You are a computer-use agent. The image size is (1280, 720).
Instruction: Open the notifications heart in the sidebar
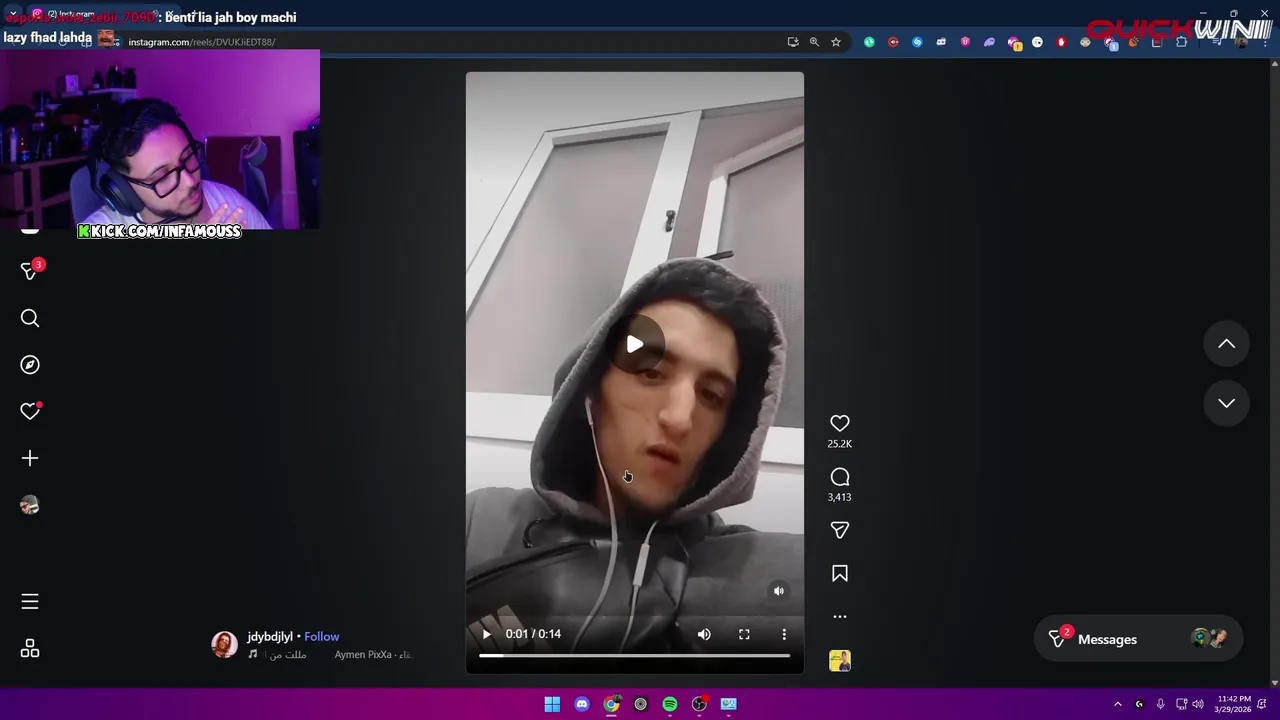pyautogui.click(x=30, y=411)
